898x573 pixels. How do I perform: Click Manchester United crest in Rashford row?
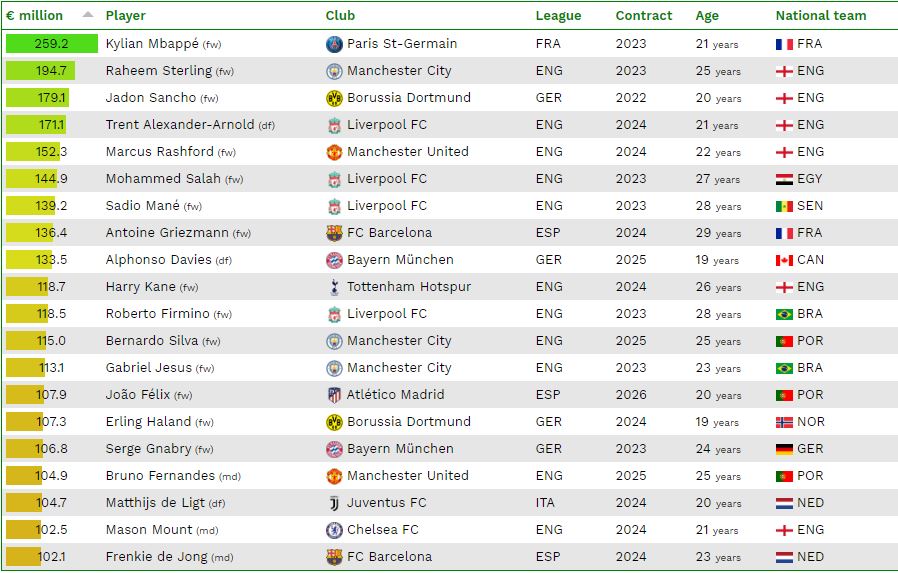point(334,152)
